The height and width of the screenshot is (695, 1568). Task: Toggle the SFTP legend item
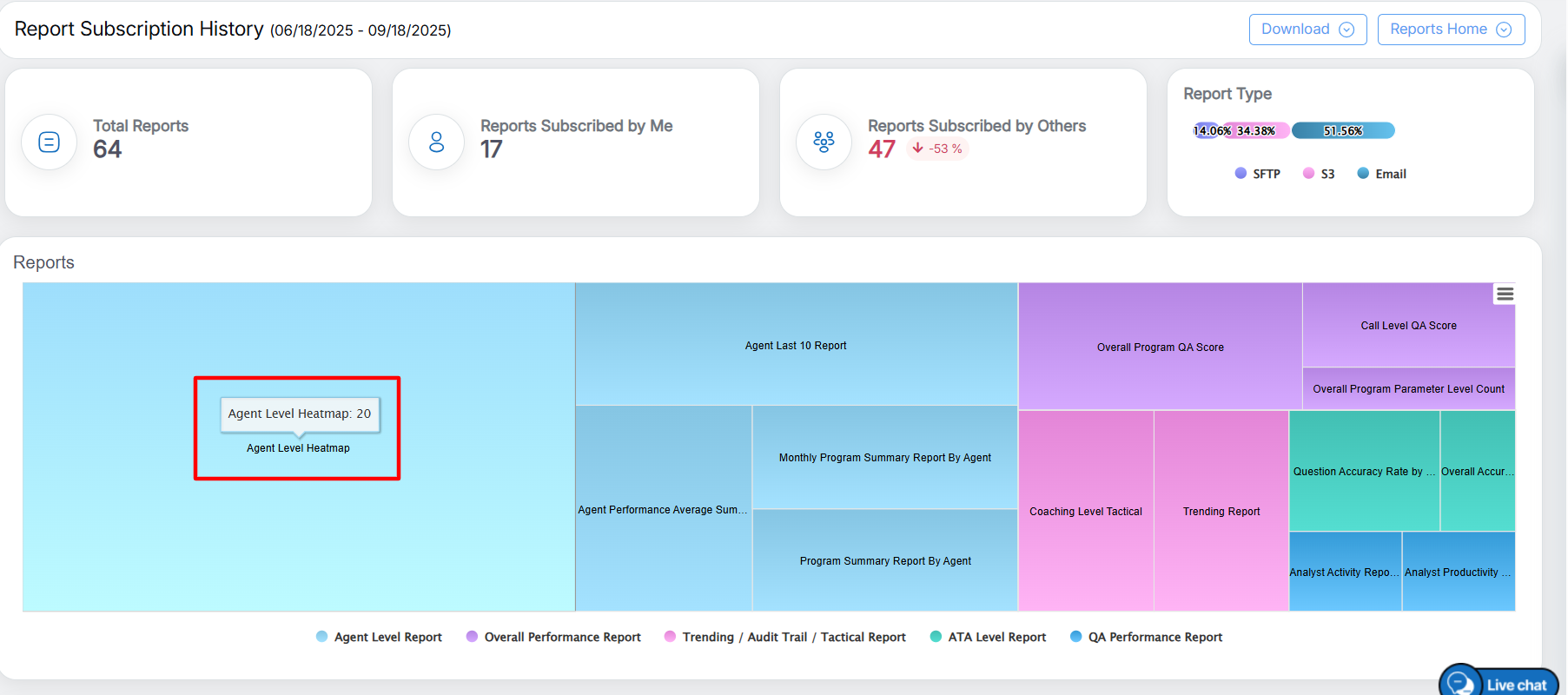pyautogui.click(x=1257, y=174)
